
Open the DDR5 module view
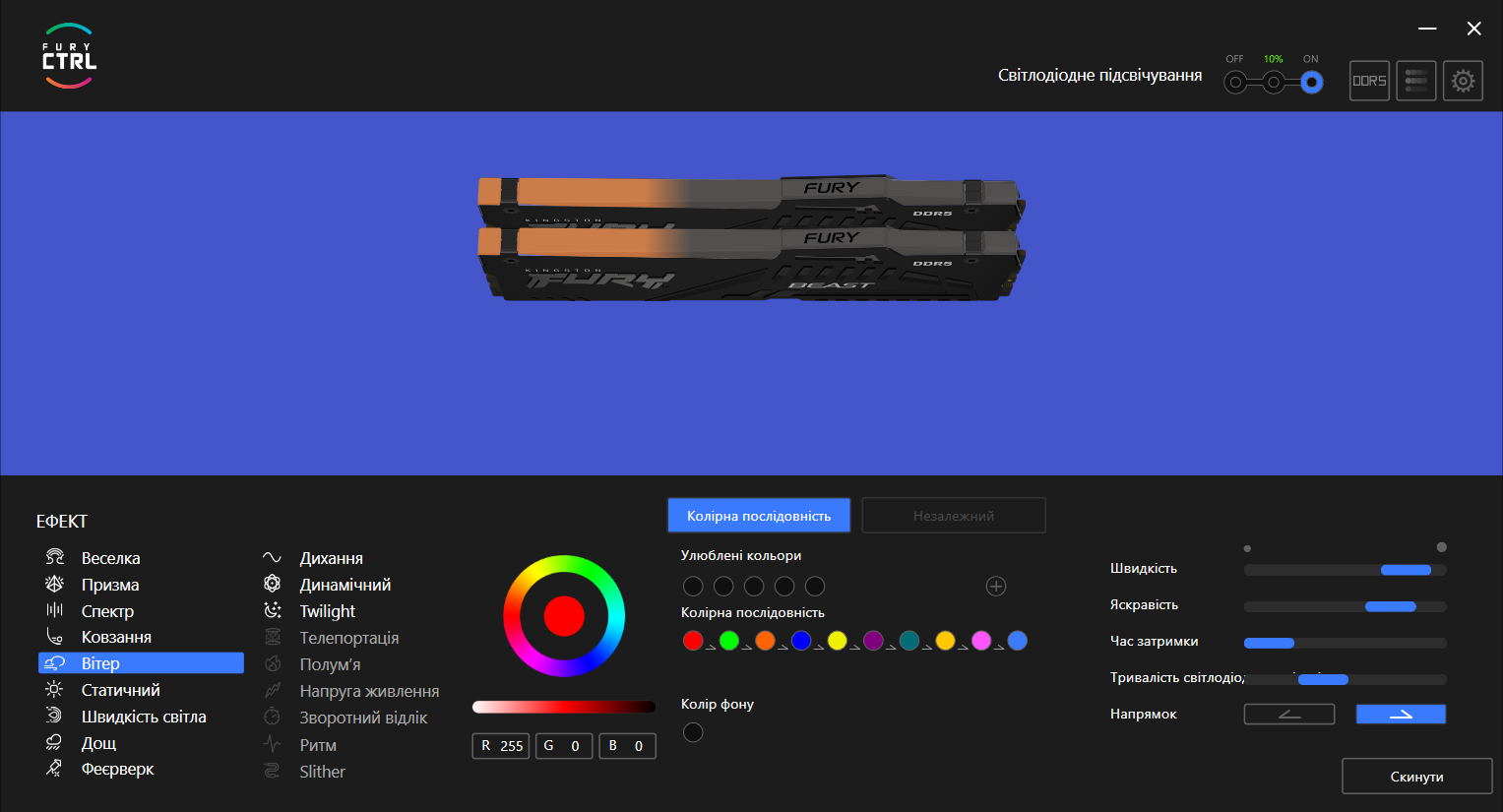click(x=1369, y=81)
